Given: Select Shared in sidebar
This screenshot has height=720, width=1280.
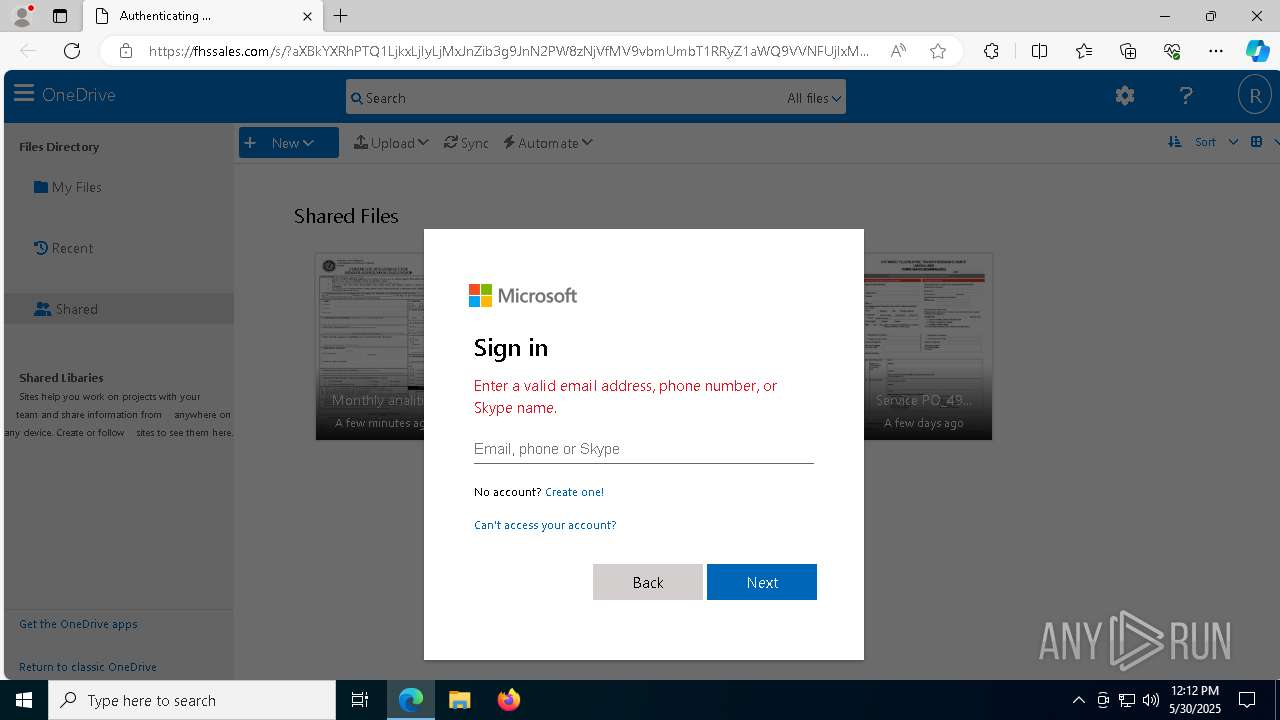Looking at the screenshot, I should pyautogui.click(x=118, y=309).
